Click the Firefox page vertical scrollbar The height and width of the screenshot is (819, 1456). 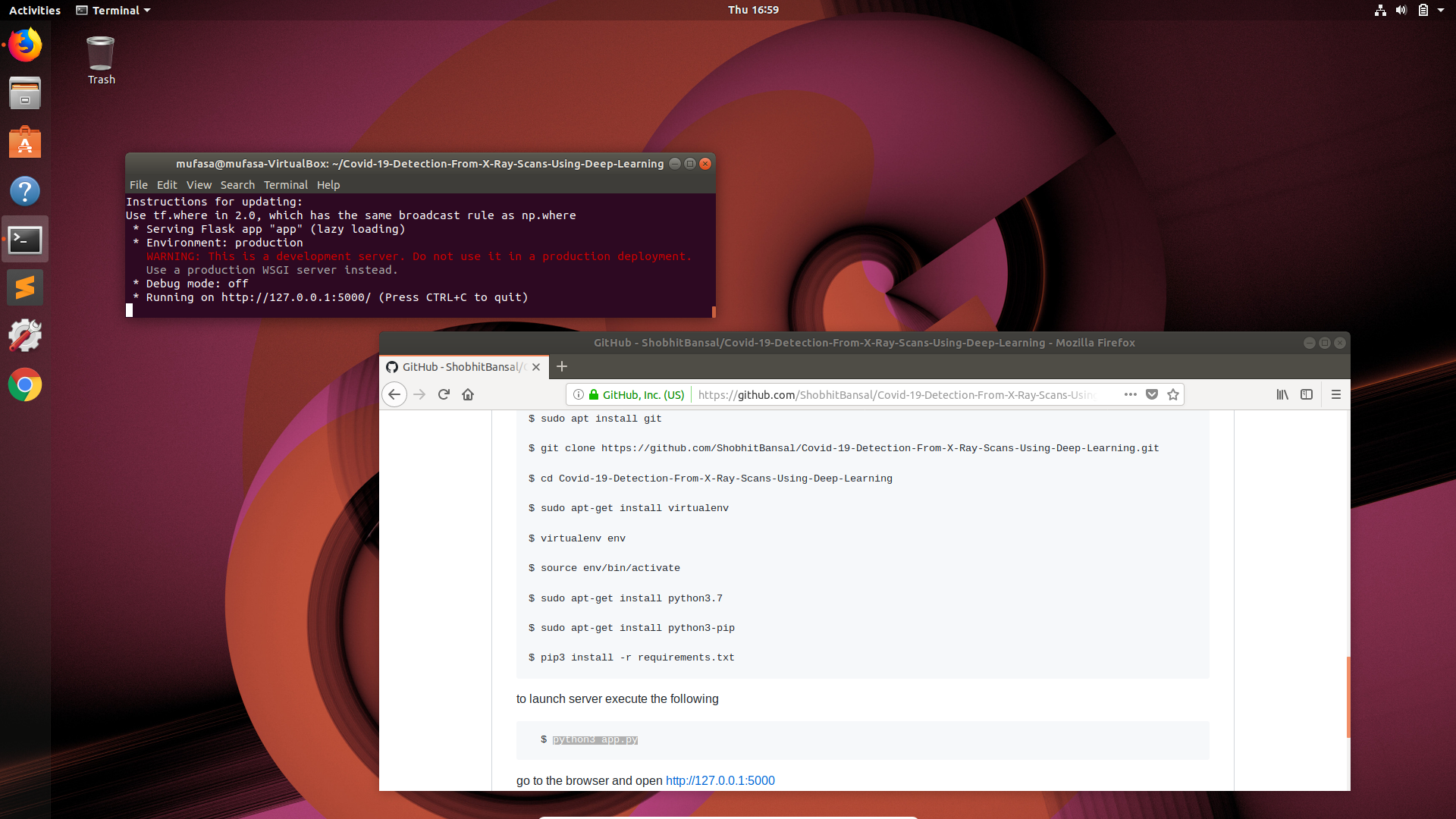(x=1348, y=696)
